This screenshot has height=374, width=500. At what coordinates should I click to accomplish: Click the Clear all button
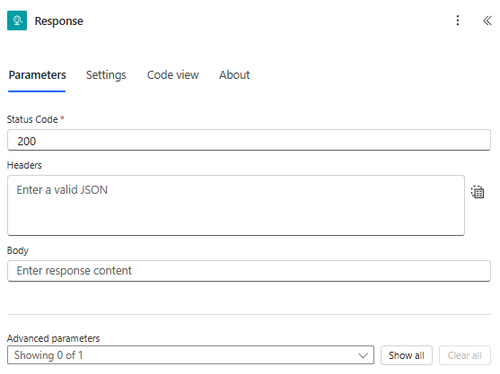(465, 355)
